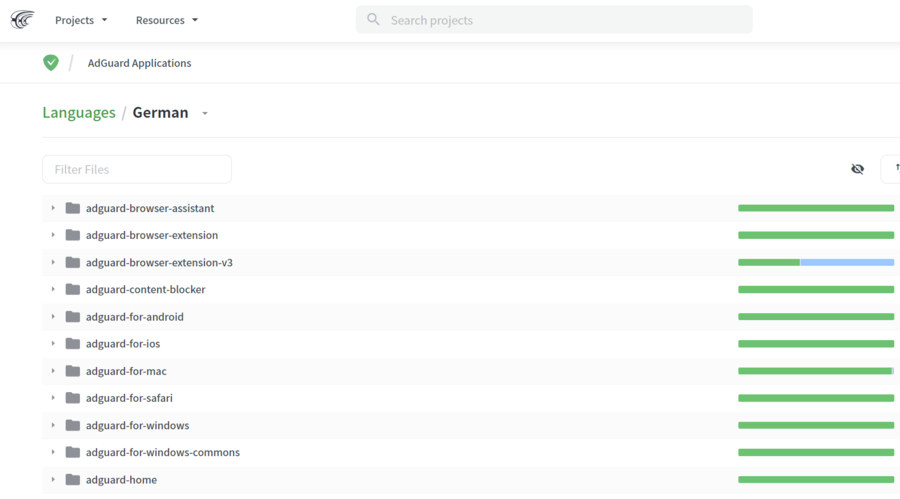Click the adguard-for-android folder icon

pyautogui.click(x=72, y=316)
